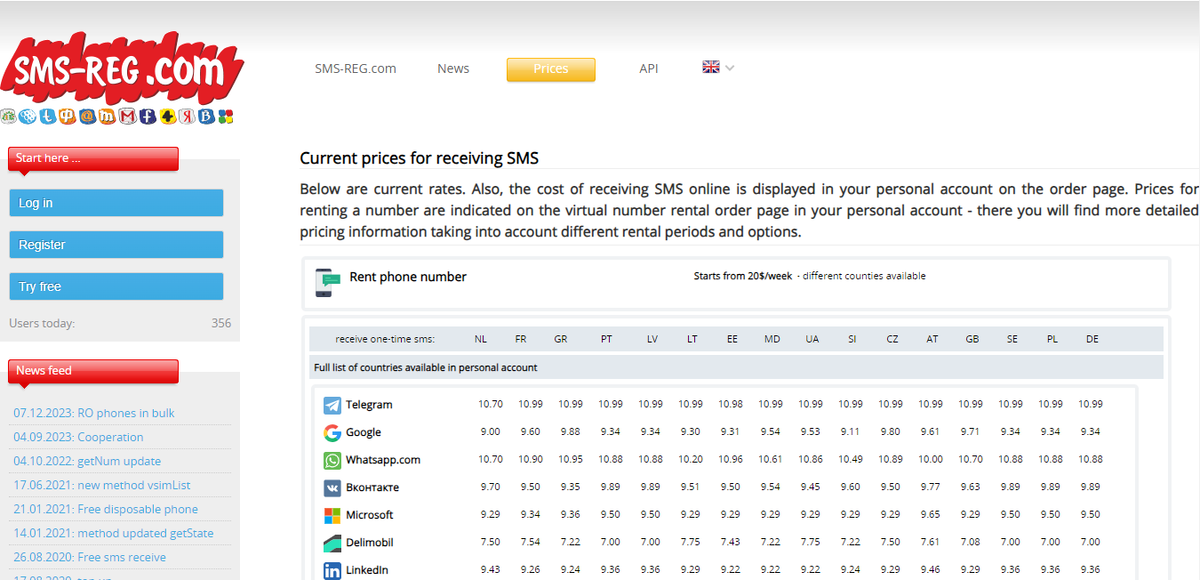
Task: Click the Log in button
Action: tap(116, 203)
